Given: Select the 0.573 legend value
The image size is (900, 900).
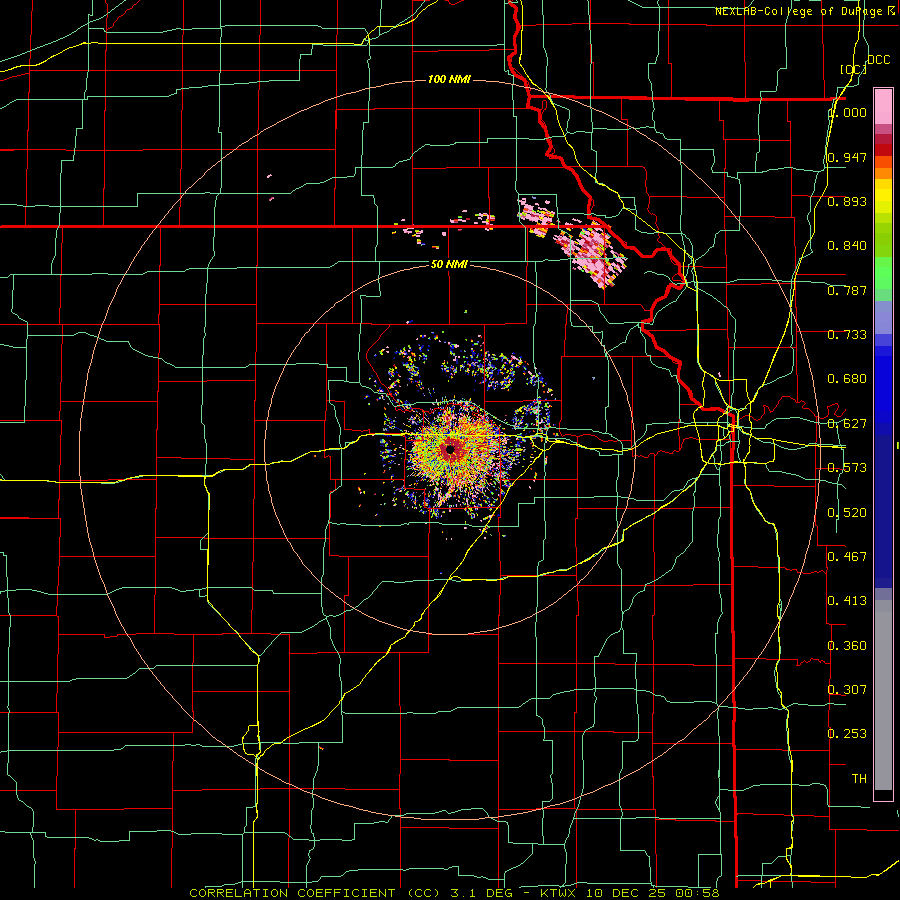Looking at the screenshot, I should point(847,468).
